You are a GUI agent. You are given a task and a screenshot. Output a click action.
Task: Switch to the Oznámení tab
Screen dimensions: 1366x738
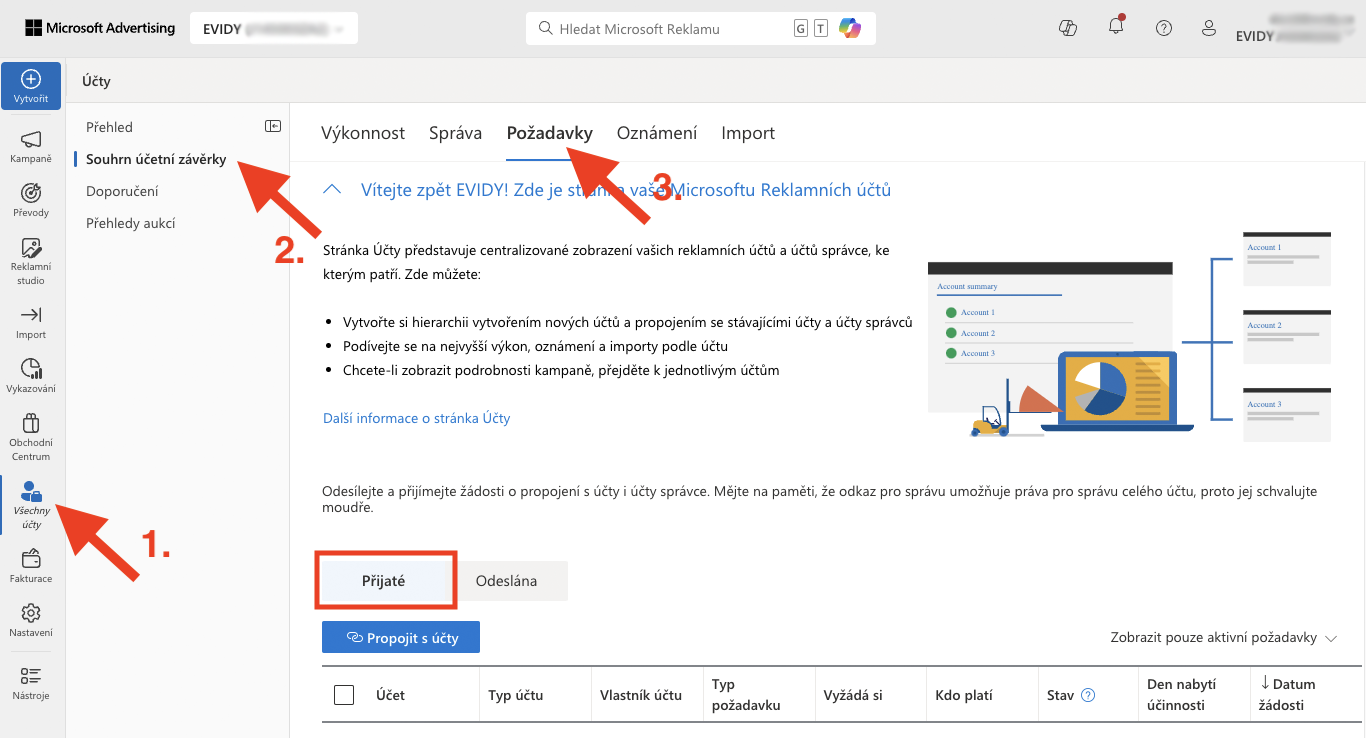click(657, 133)
